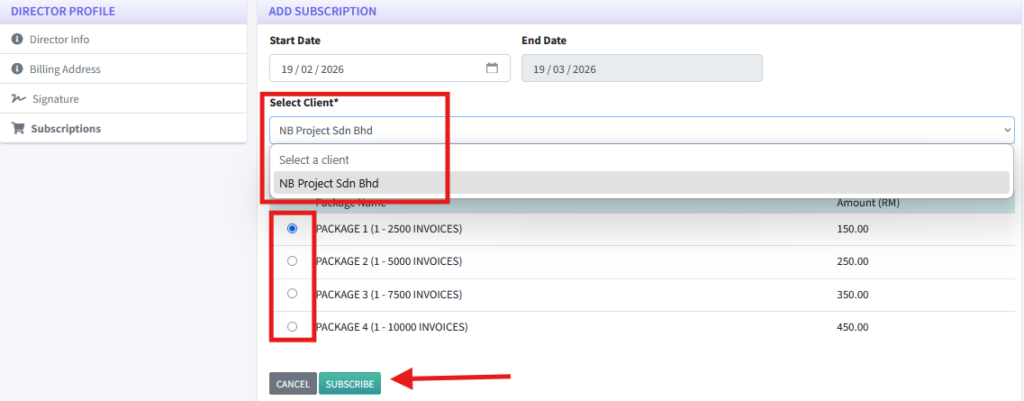This screenshot has height=401, width=1024.
Task: Click the shopping cart icon beside Subscriptions
Action: click(x=17, y=129)
